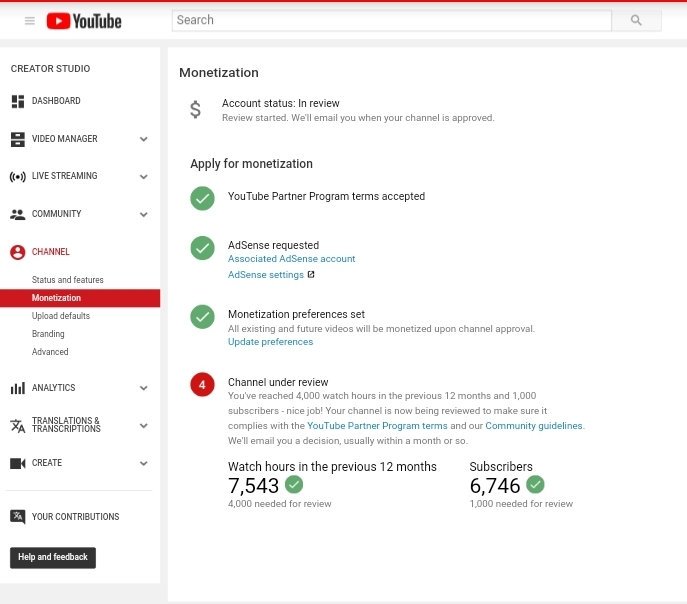Click external link icon after AdSense settings

coord(311,275)
